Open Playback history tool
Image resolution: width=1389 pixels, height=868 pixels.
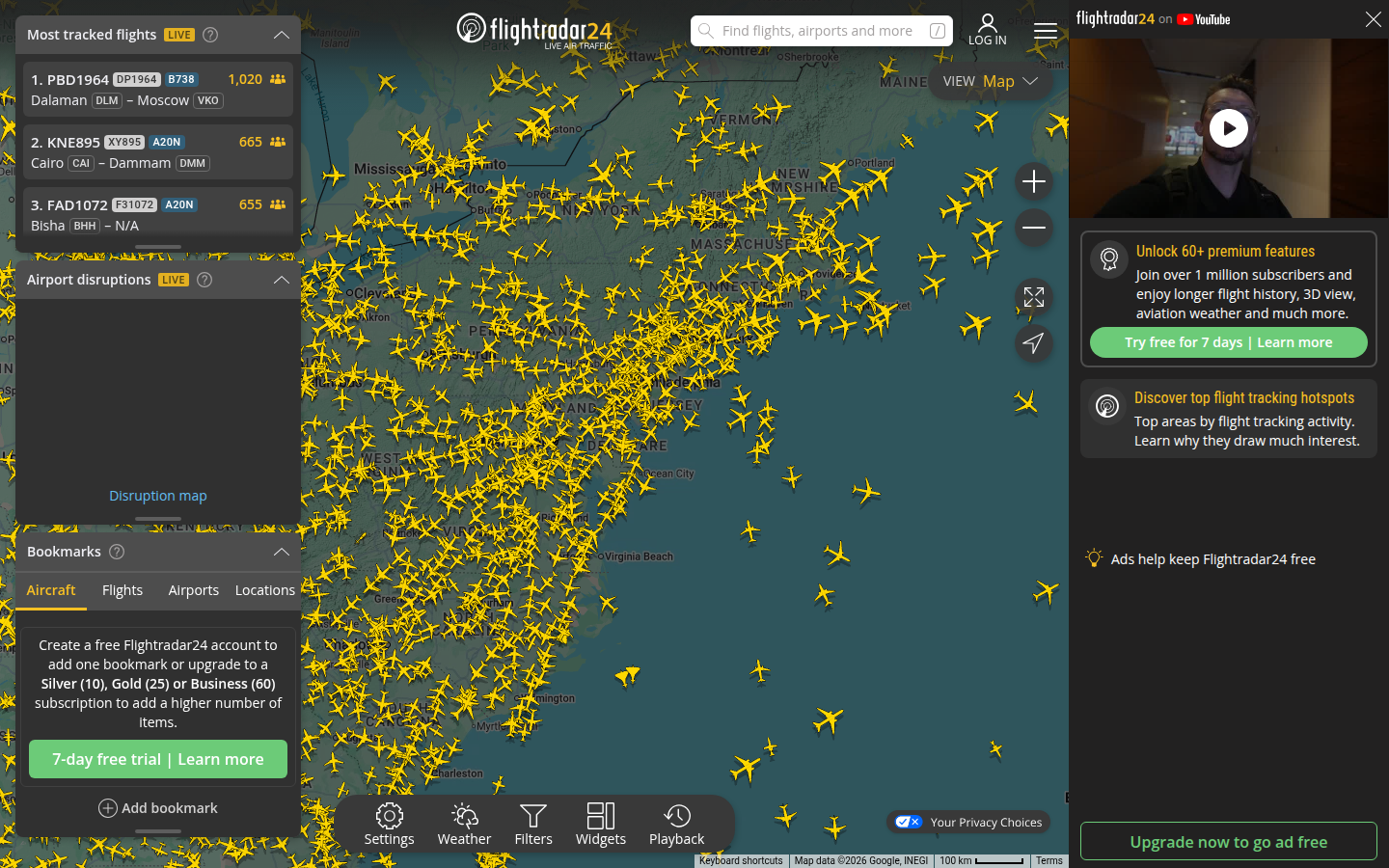tap(676, 825)
